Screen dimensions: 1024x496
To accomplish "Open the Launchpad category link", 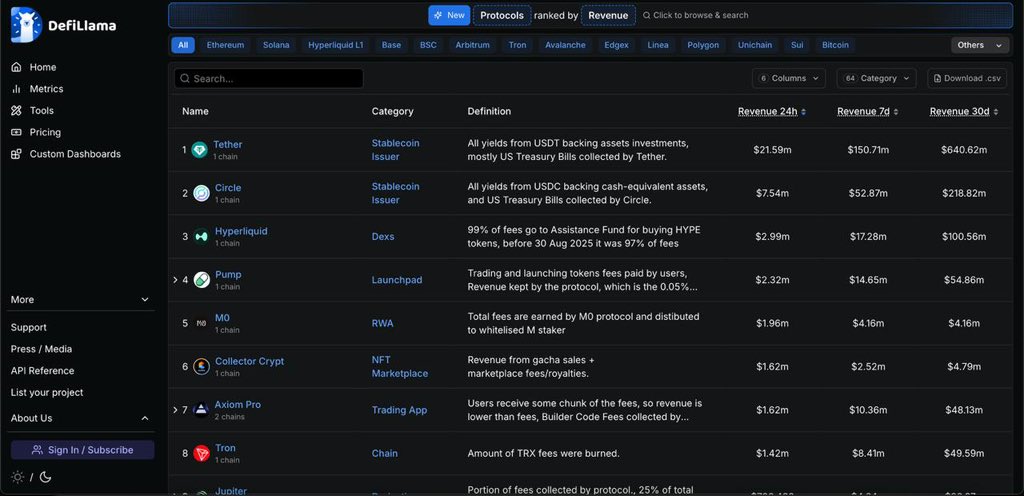I will [397, 280].
